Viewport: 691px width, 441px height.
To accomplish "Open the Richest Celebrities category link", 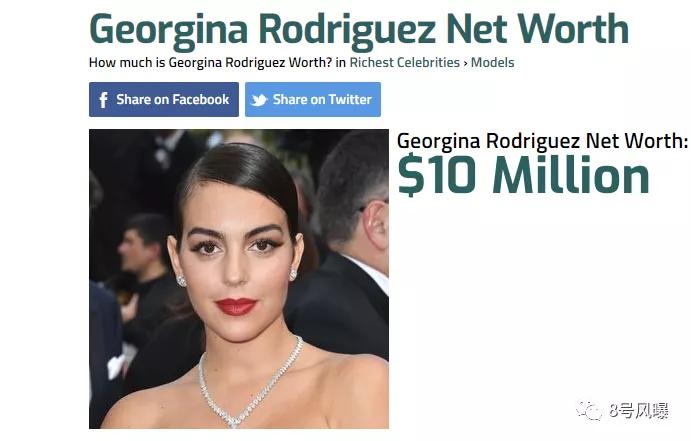I will point(405,63).
